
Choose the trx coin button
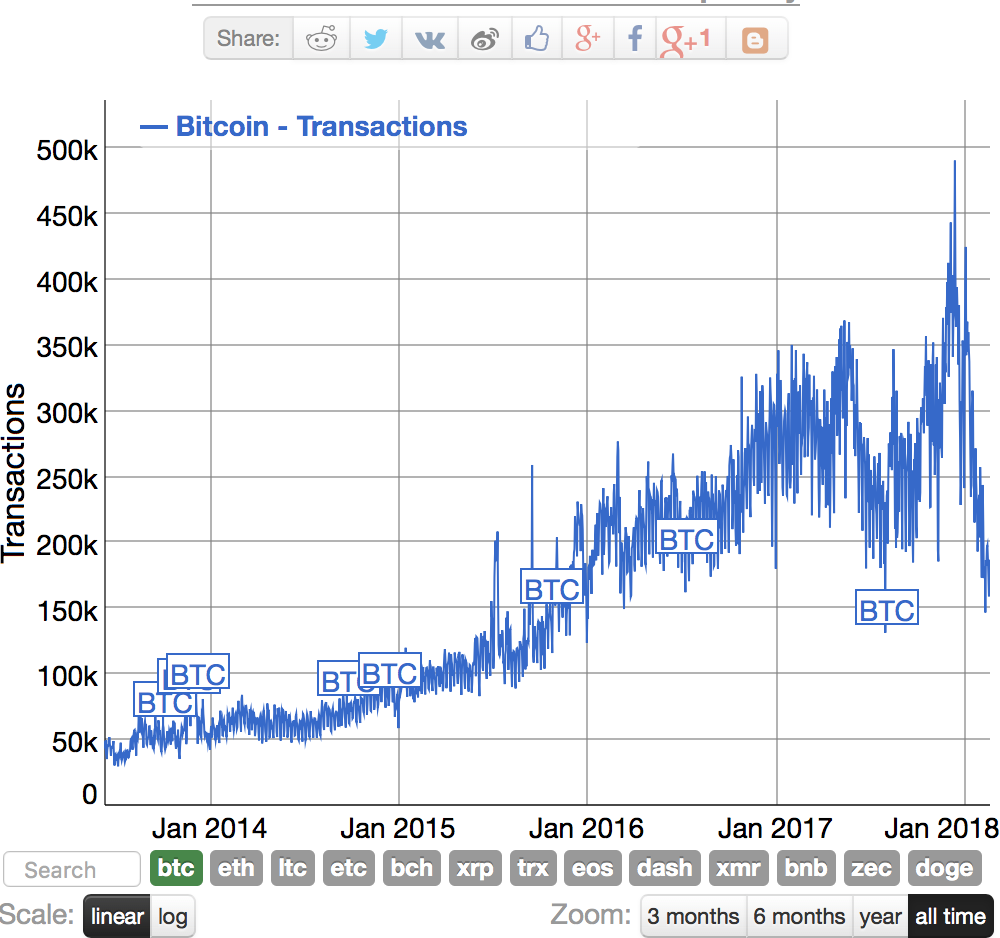tap(533, 868)
